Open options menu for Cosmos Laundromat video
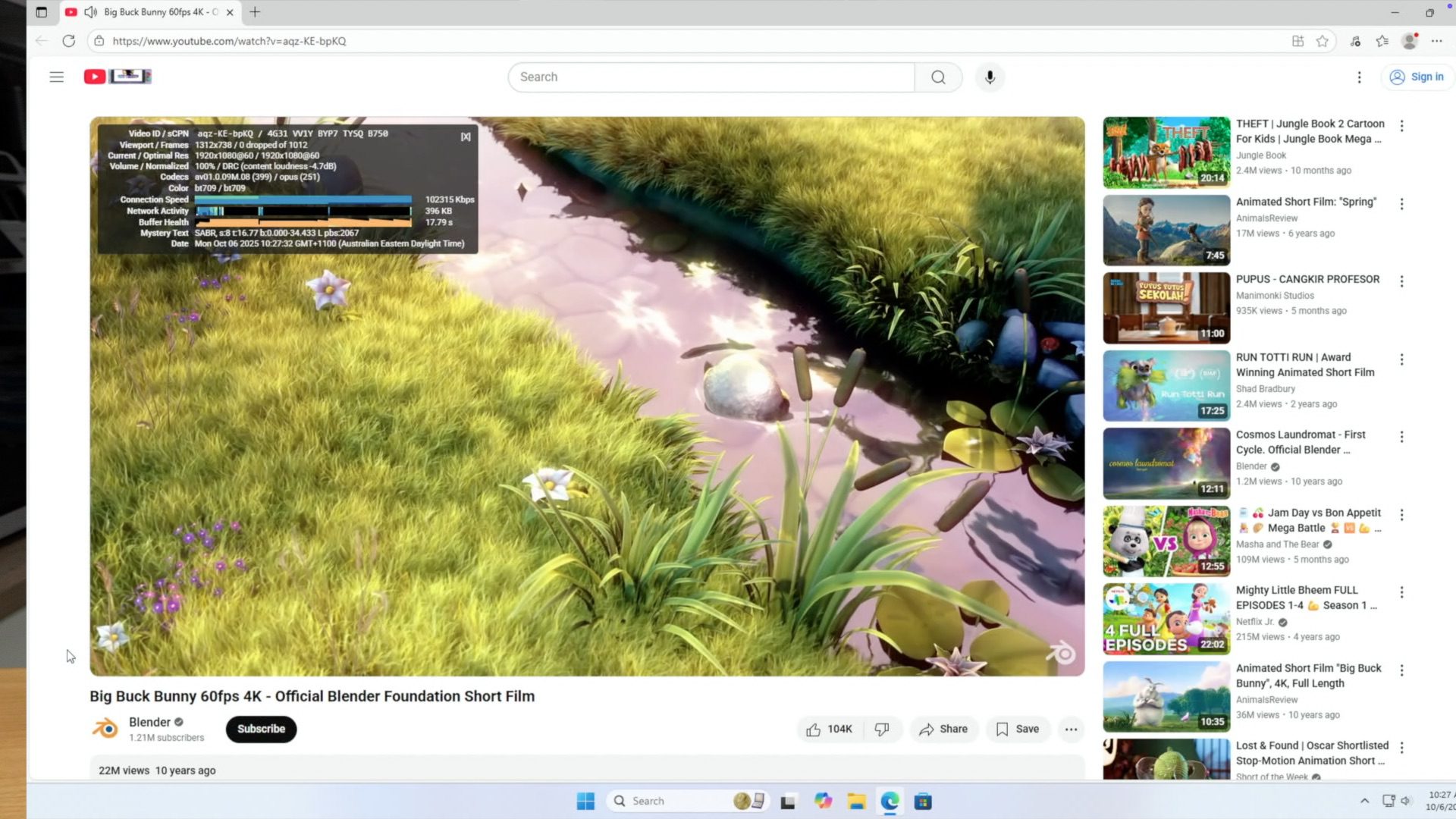Image resolution: width=1456 pixels, height=819 pixels. [x=1401, y=437]
